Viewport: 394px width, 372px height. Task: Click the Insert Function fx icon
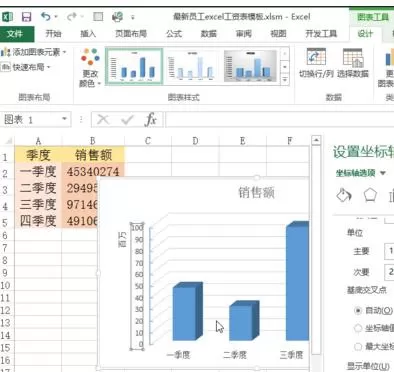click(150, 119)
